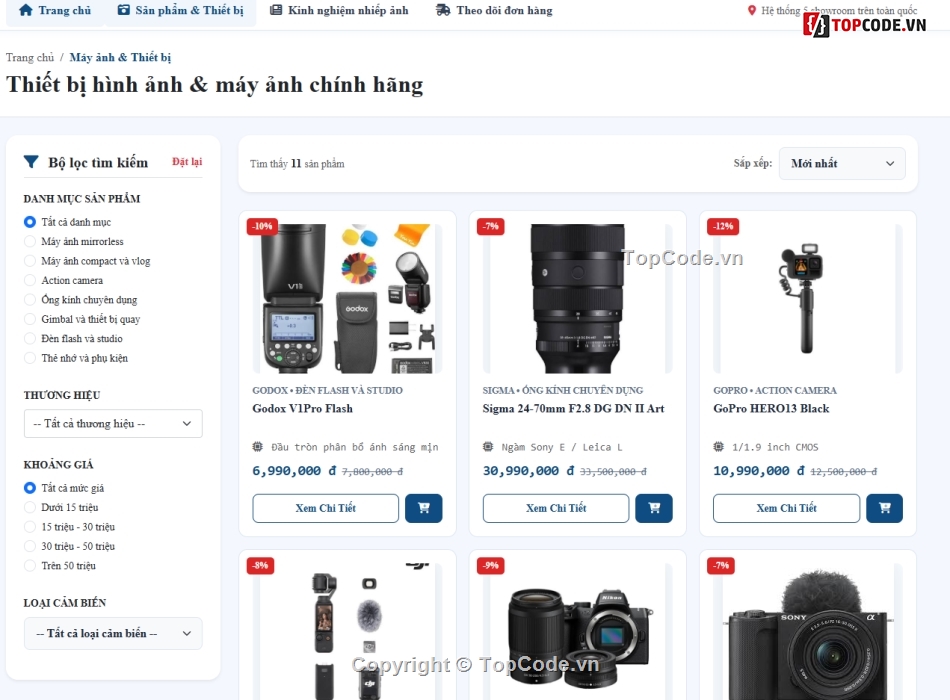Screen dimensions: 950x700
Task: Click the location pin icon for showroom system
Action: click(x=752, y=10)
